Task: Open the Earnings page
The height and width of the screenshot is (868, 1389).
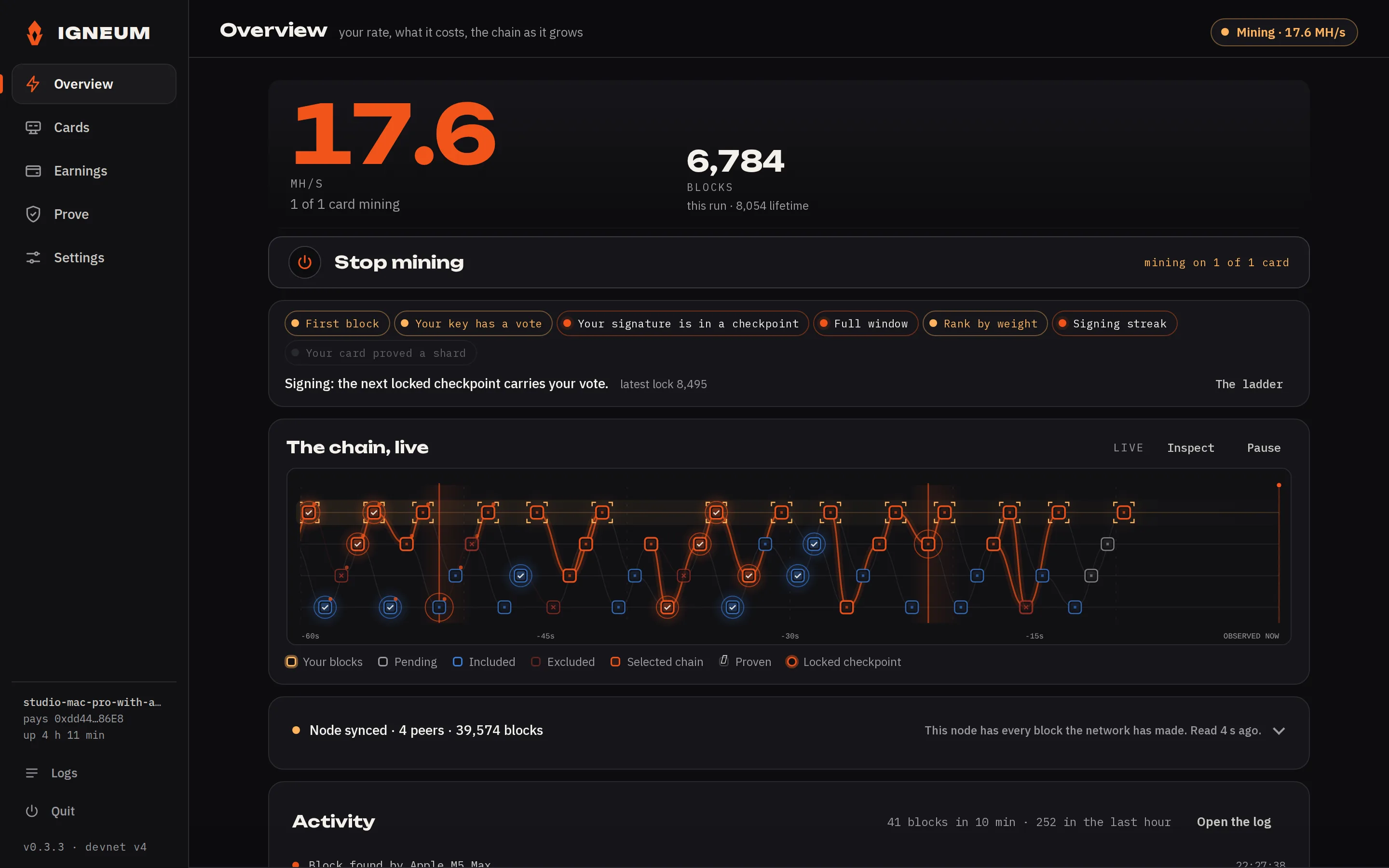Action: 94,171
